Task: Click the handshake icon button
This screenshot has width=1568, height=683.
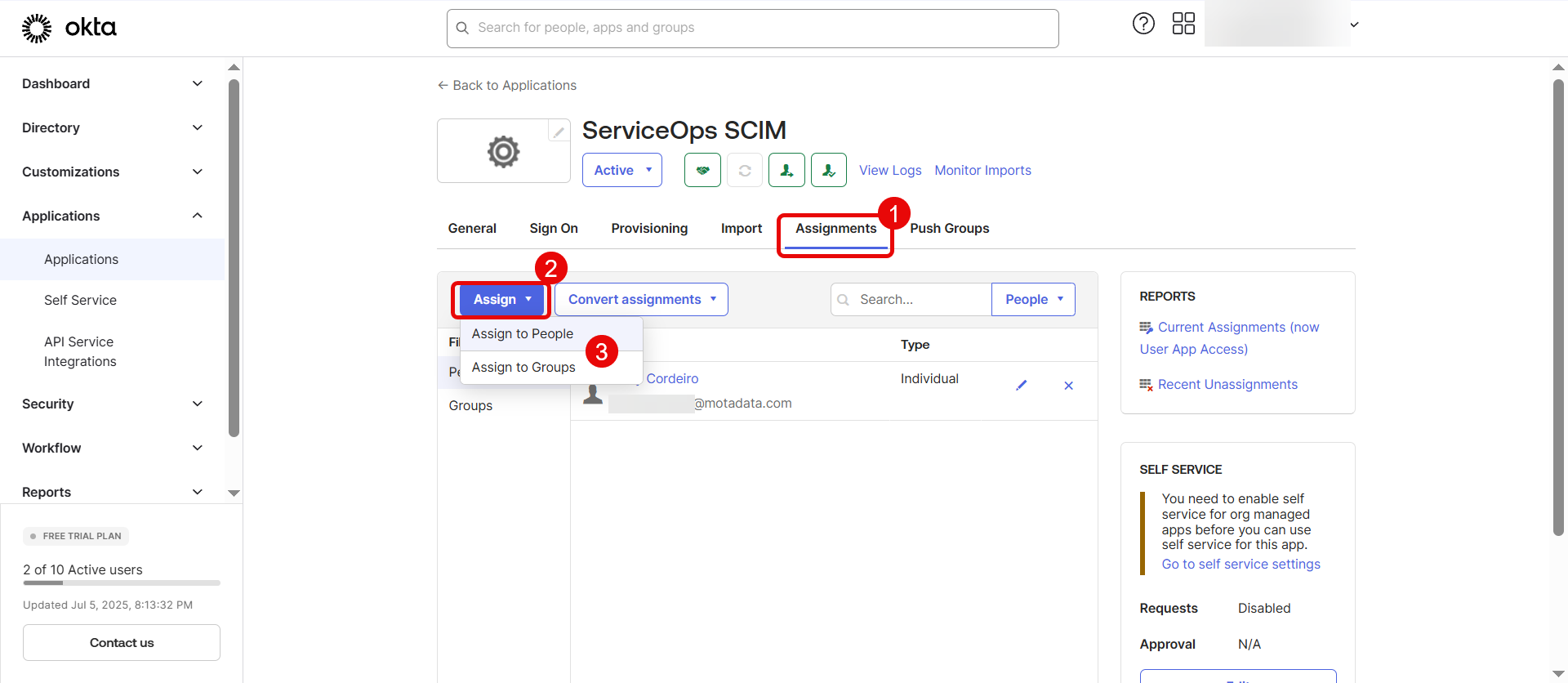Action: pos(702,170)
